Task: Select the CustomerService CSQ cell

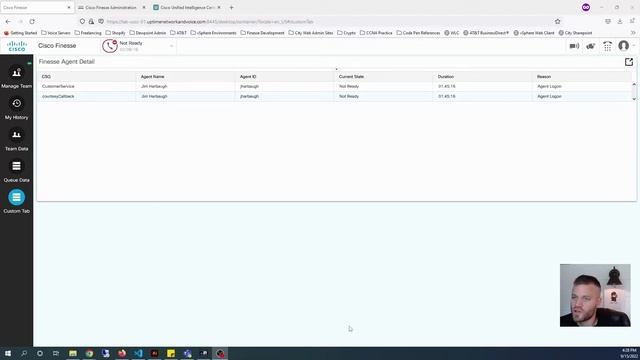Action: coord(58,86)
